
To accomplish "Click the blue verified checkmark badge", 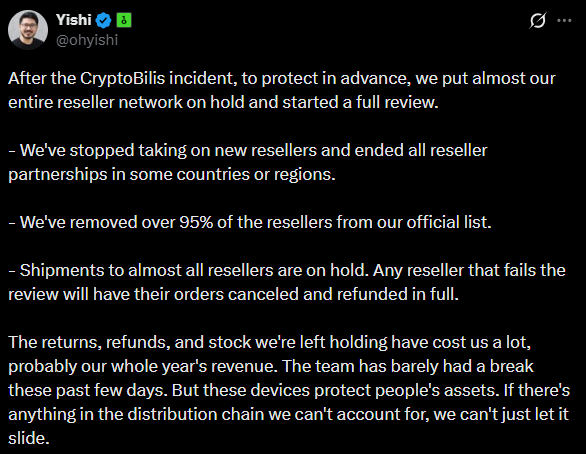I will [x=104, y=20].
